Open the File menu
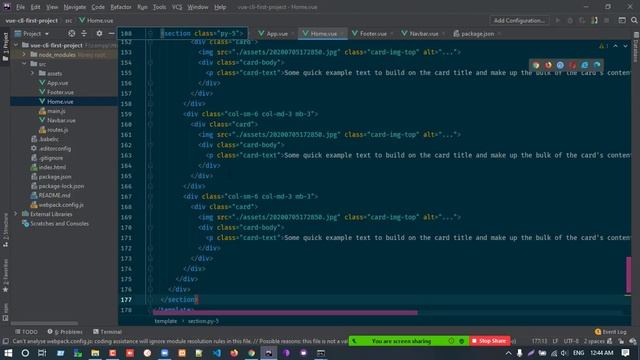This screenshot has height=360, width=640. click(20, 7)
